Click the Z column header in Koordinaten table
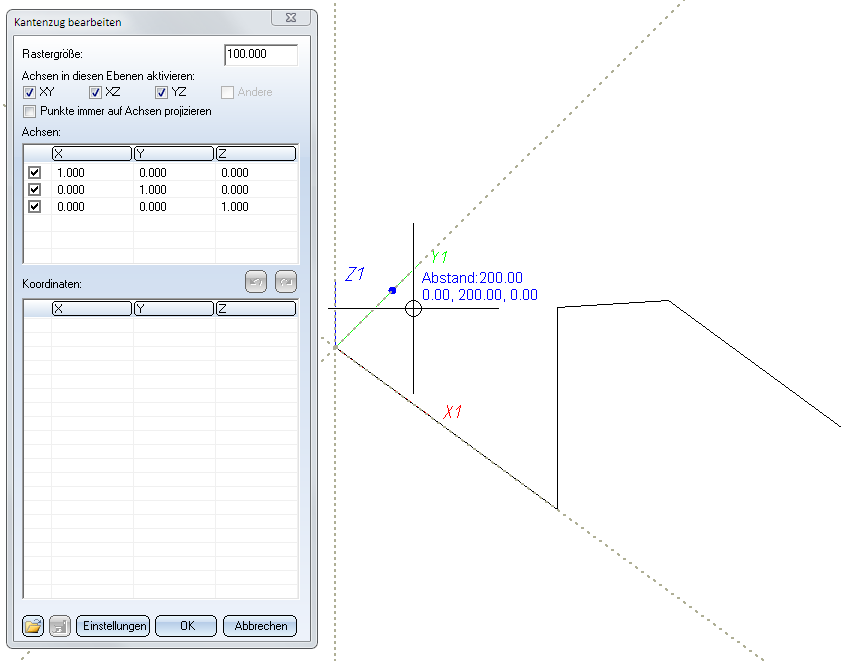Image resolution: width=854 pixels, height=661 pixels. (x=255, y=309)
